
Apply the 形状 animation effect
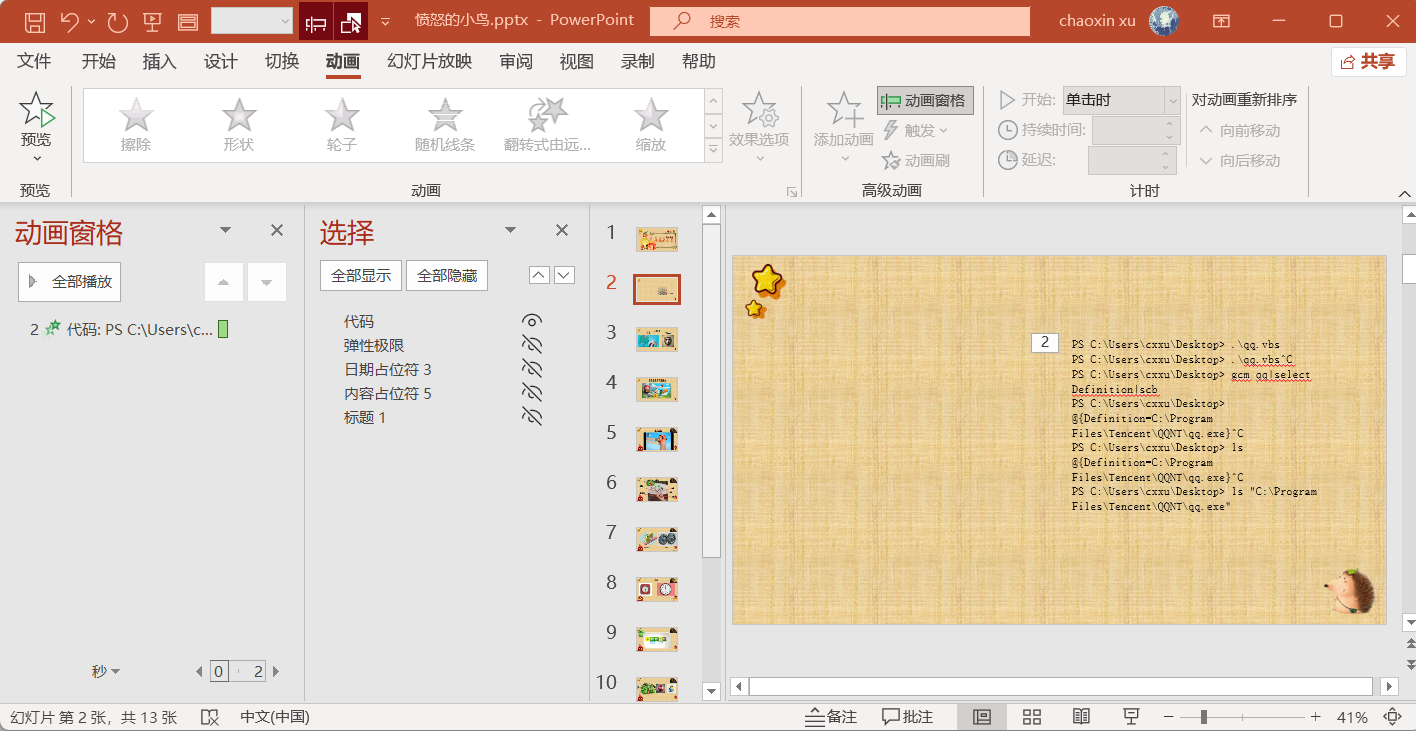(x=239, y=125)
